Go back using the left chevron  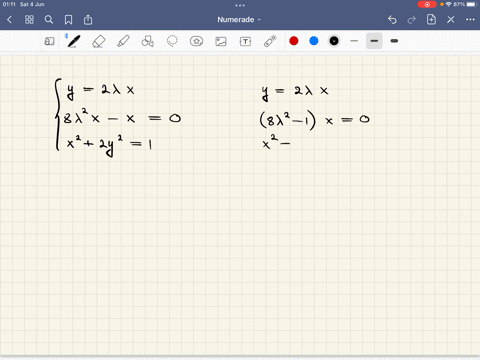pyautogui.click(x=9, y=20)
